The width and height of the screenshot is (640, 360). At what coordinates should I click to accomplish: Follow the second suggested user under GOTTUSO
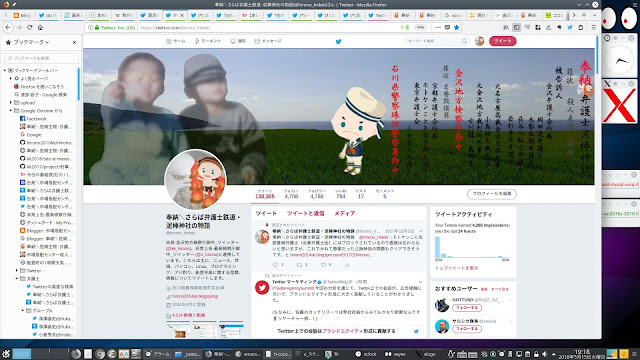pyautogui.click(x=467, y=329)
